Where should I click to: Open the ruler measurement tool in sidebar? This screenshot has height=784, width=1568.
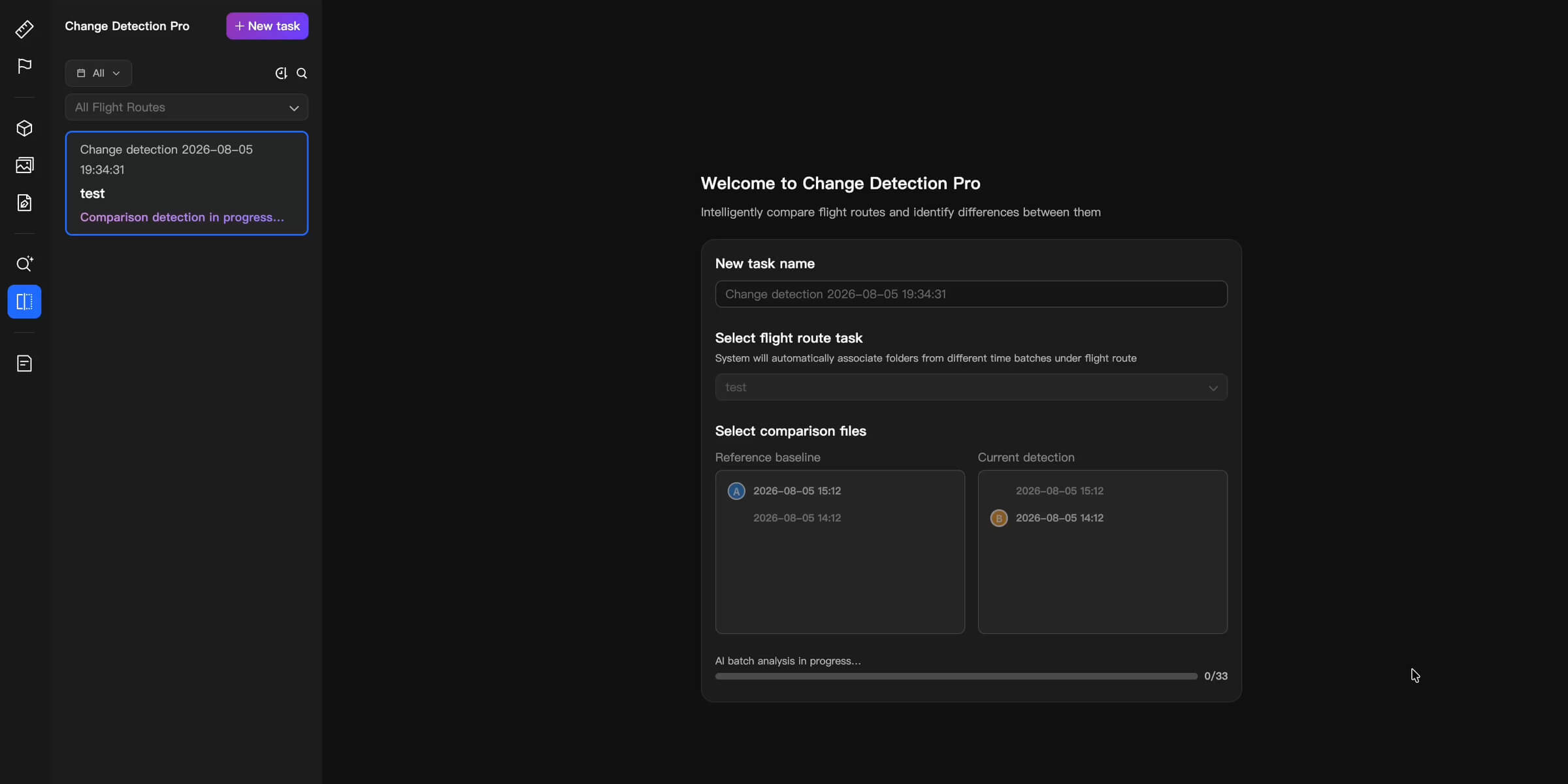24,29
